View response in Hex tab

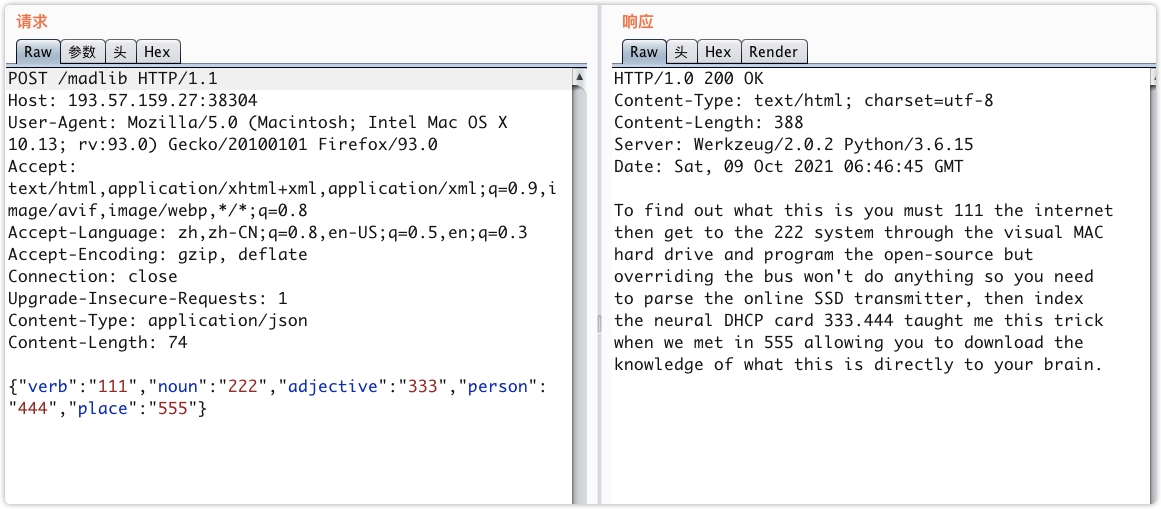coord(718,52)
